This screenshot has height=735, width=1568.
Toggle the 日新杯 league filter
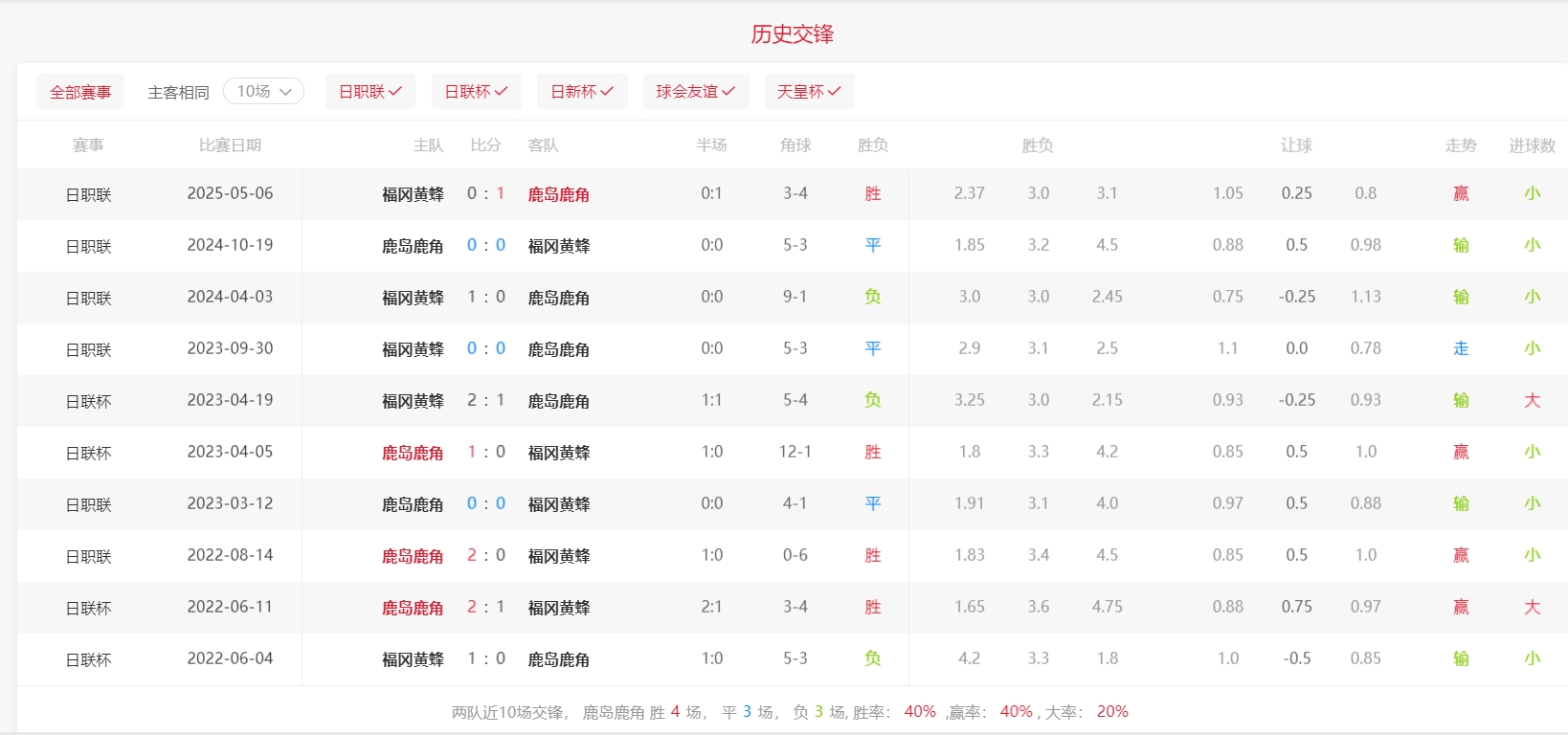click(582, 91)
